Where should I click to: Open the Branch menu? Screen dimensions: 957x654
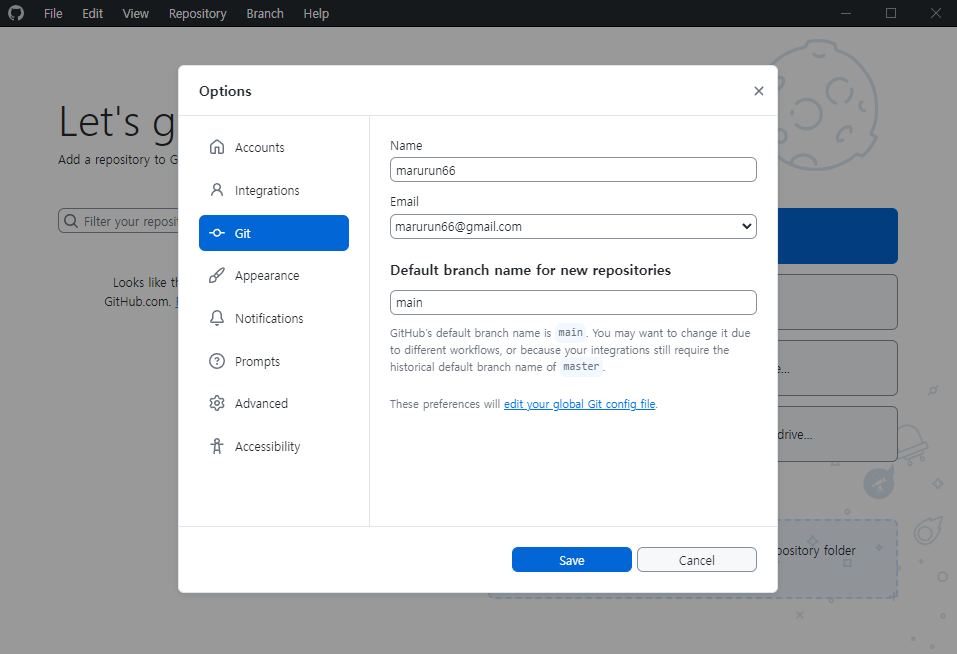(265, 13)
